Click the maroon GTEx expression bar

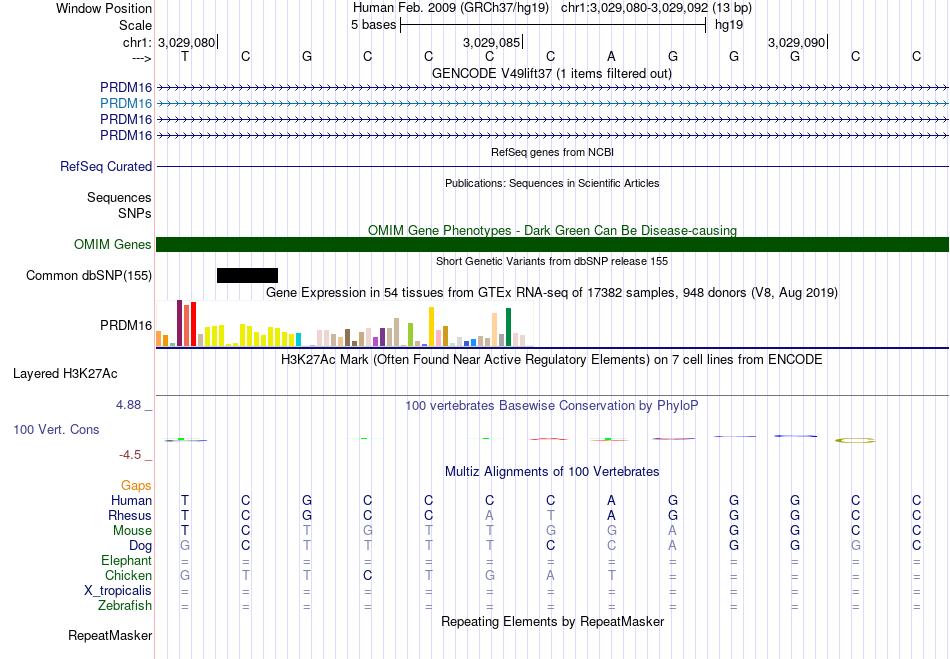pyautogui.click(x=179, y=323)
